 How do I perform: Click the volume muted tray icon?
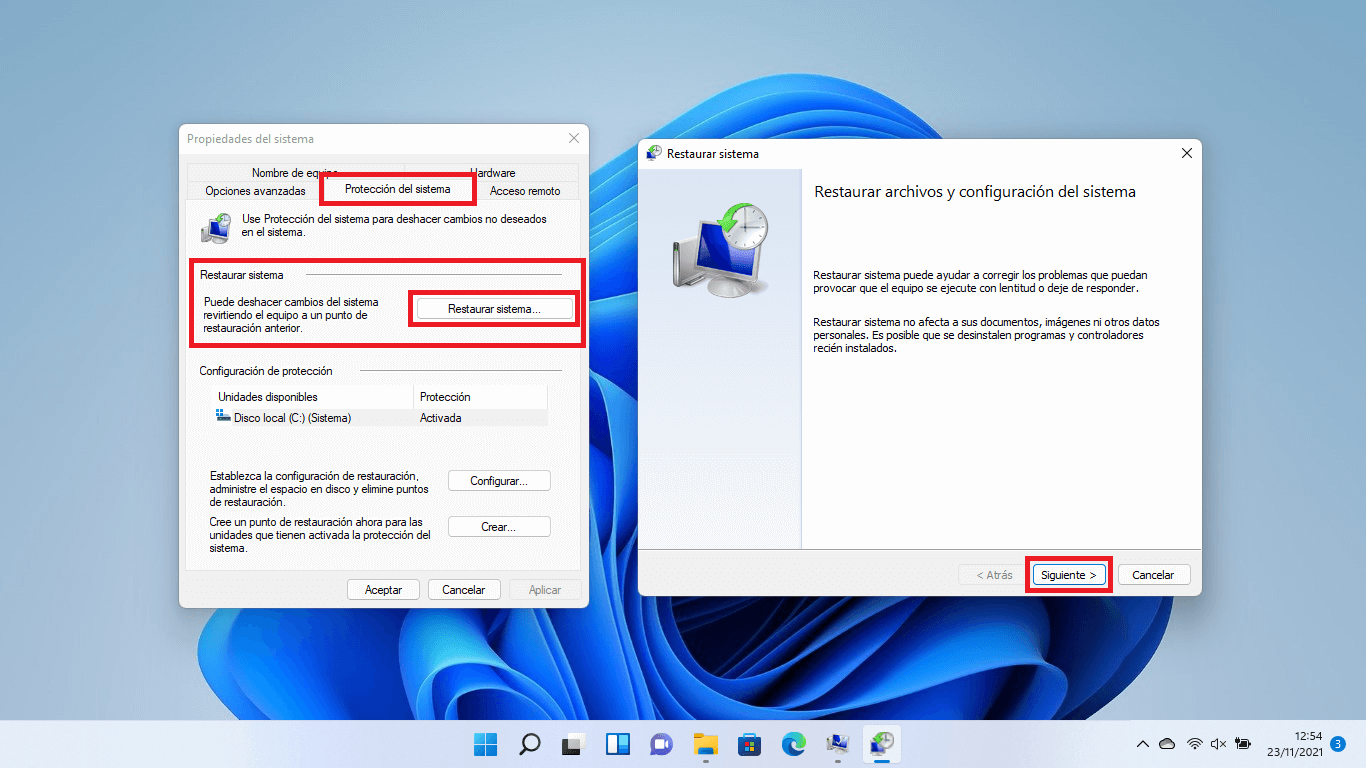1218,744
